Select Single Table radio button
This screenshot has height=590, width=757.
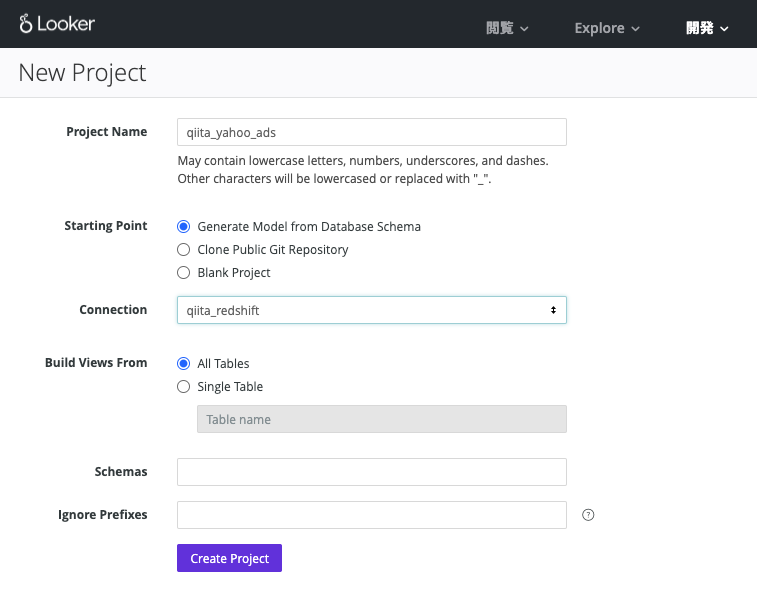[183, 387]
